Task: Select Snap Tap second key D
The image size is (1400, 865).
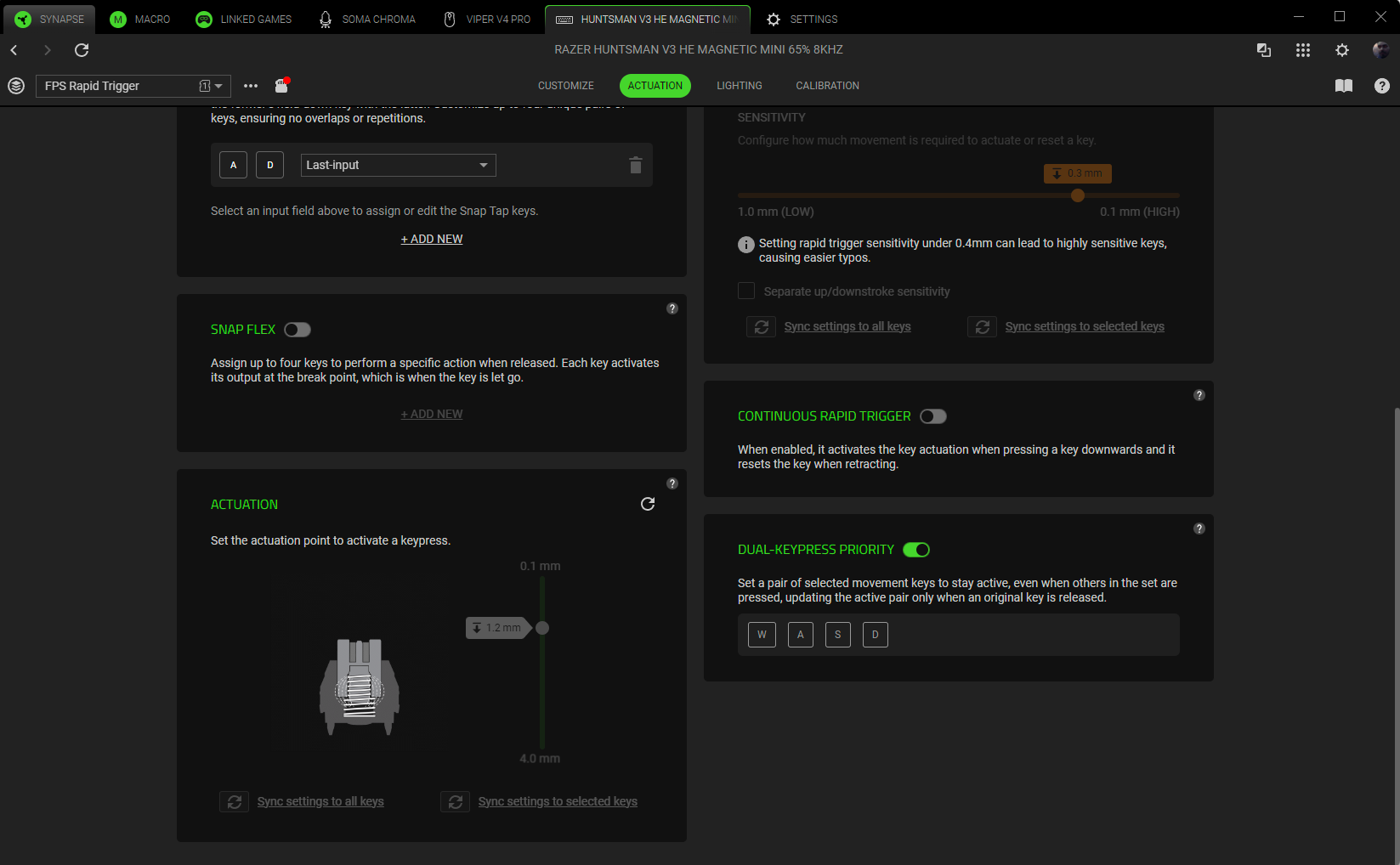Action: coord(270,165)
